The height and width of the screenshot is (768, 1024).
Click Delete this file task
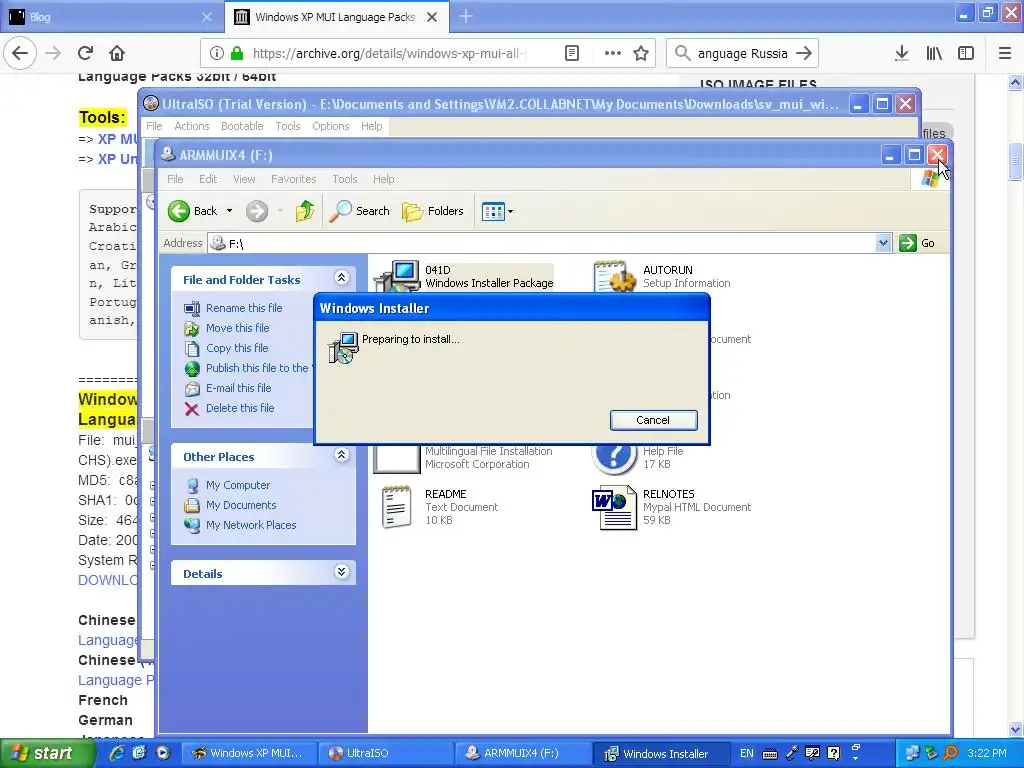point(240,408)
